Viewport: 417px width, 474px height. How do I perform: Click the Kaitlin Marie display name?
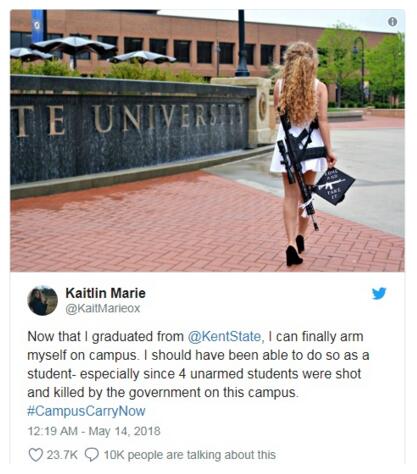point(105,293)
